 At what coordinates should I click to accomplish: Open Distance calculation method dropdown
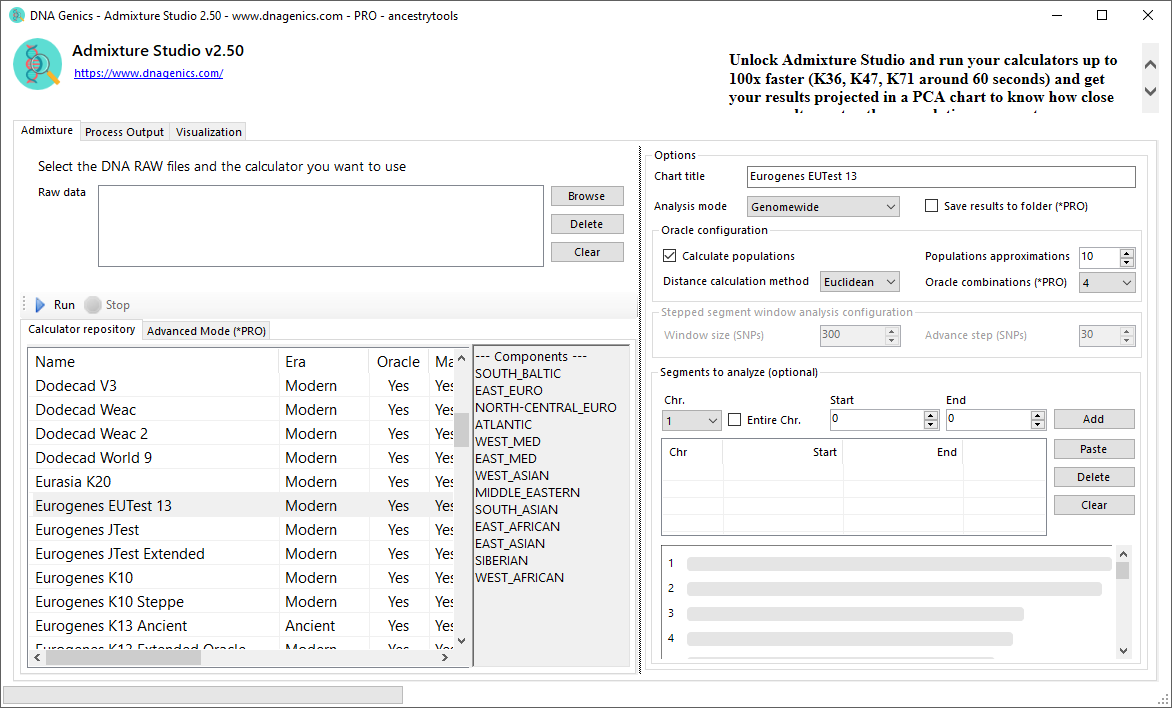[860, 282]
